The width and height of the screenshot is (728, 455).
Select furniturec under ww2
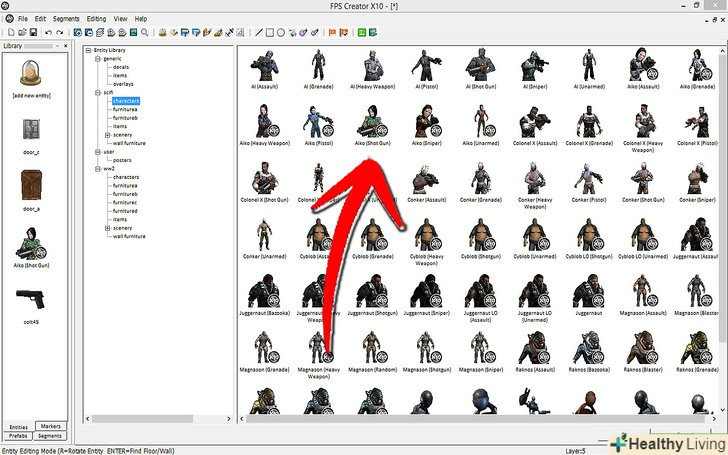(x=125, y=202)
